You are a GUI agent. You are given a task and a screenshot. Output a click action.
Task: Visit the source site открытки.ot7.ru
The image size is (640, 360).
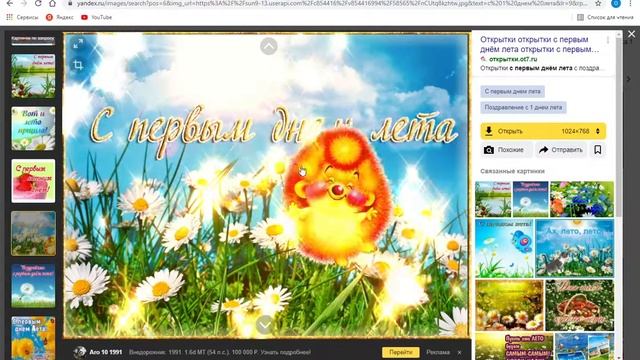pos(513,59)
